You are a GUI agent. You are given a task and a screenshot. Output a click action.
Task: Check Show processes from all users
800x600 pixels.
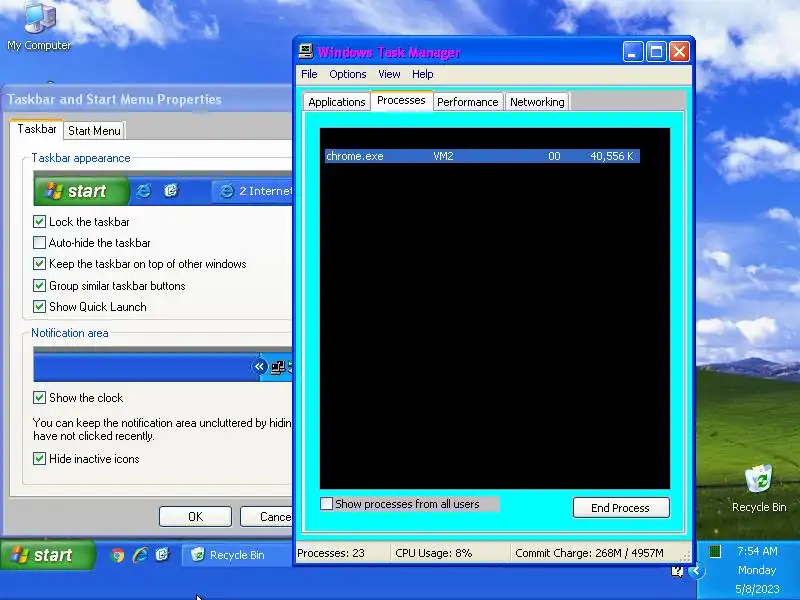coord(327,504)
